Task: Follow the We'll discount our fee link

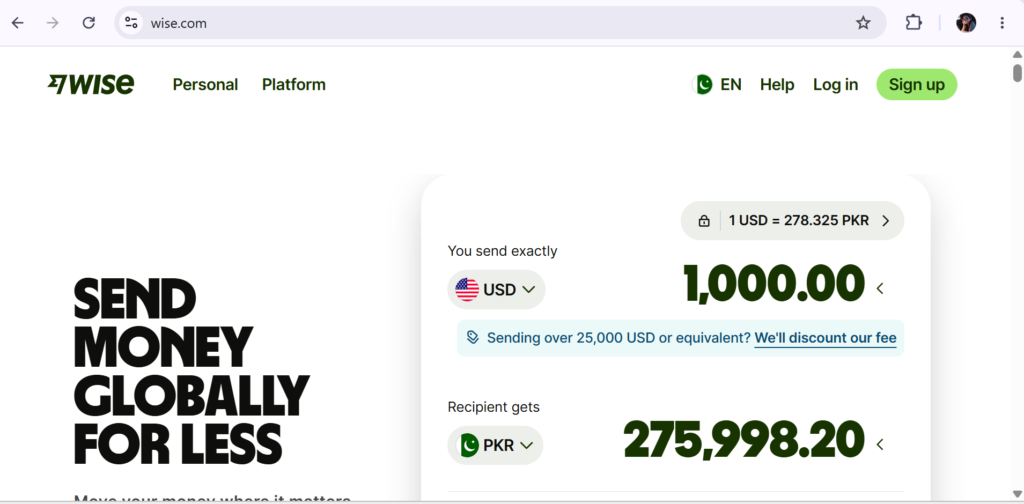Action: (x=825, y=338)
